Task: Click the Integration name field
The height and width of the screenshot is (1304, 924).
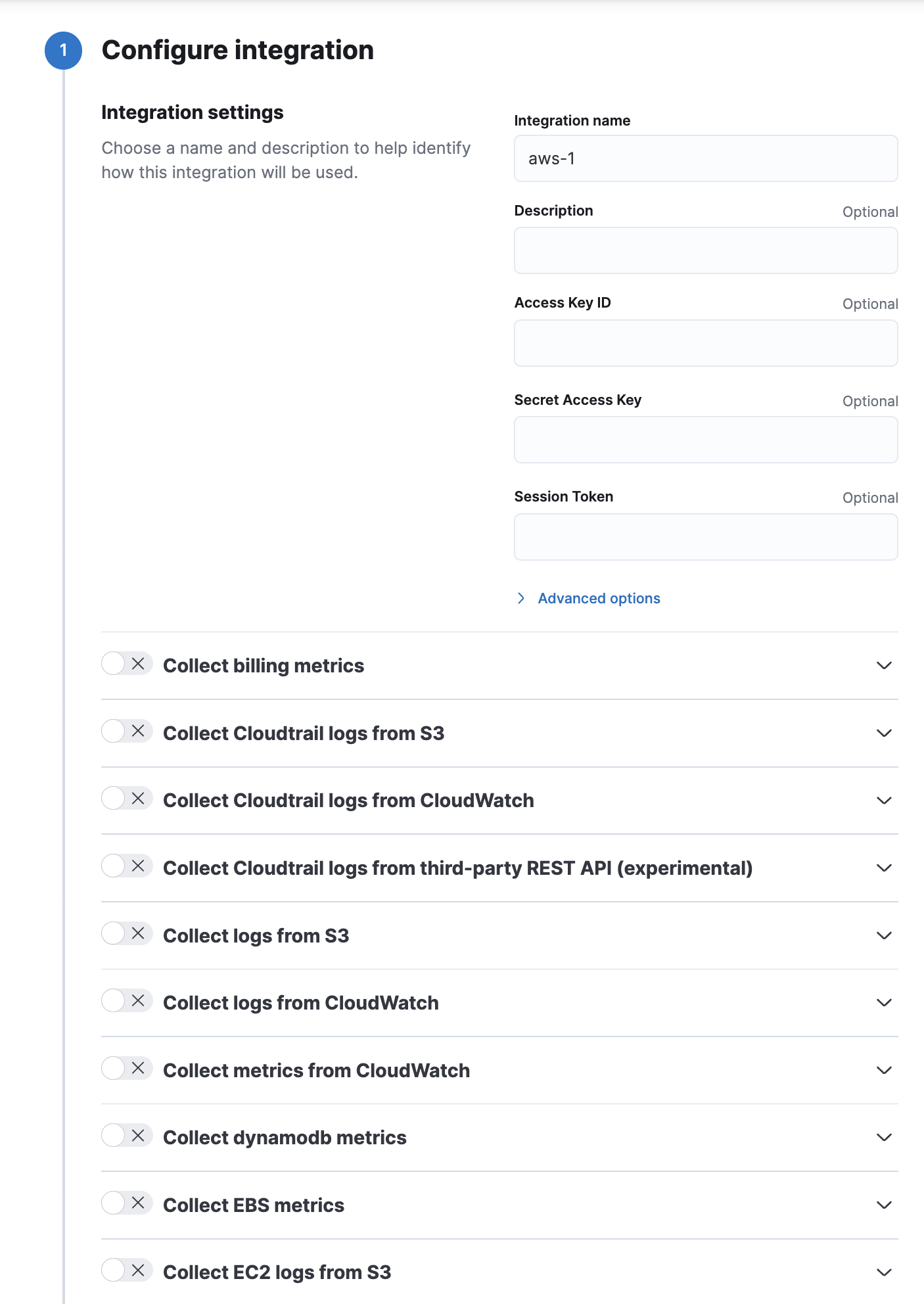Action: pyautogui.click(x=706, y=158)
